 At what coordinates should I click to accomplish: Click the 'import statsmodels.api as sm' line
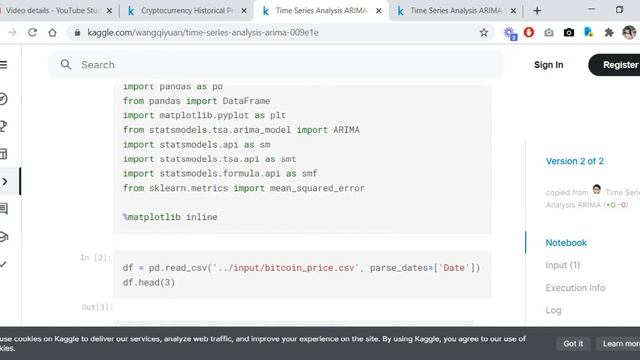click(196, 144)
